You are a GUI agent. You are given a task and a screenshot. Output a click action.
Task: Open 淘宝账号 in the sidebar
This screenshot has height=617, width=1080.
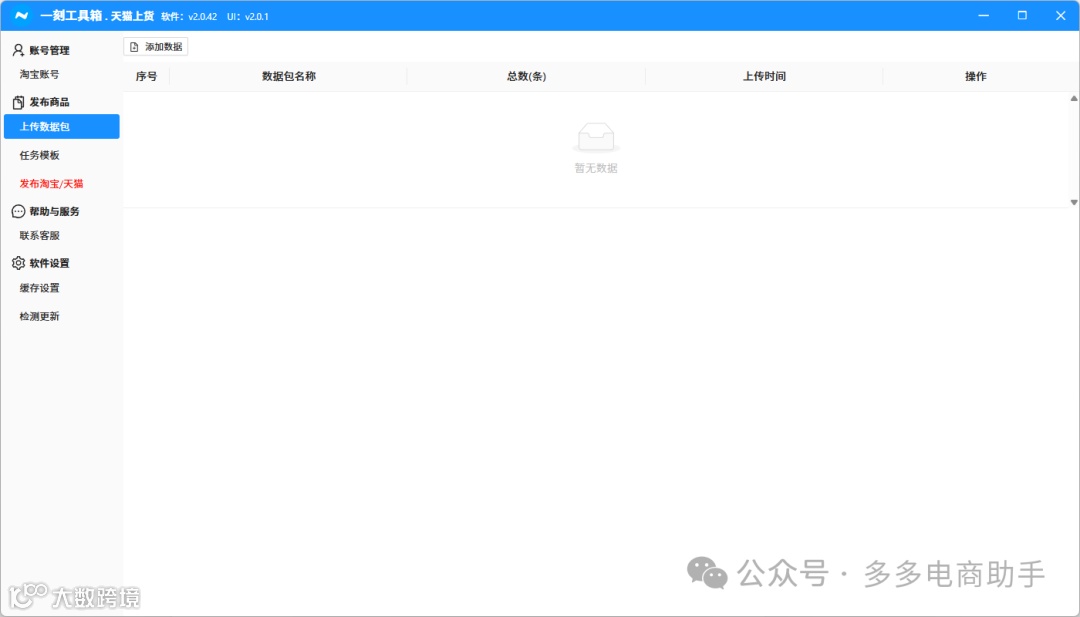tap(39, 74)
